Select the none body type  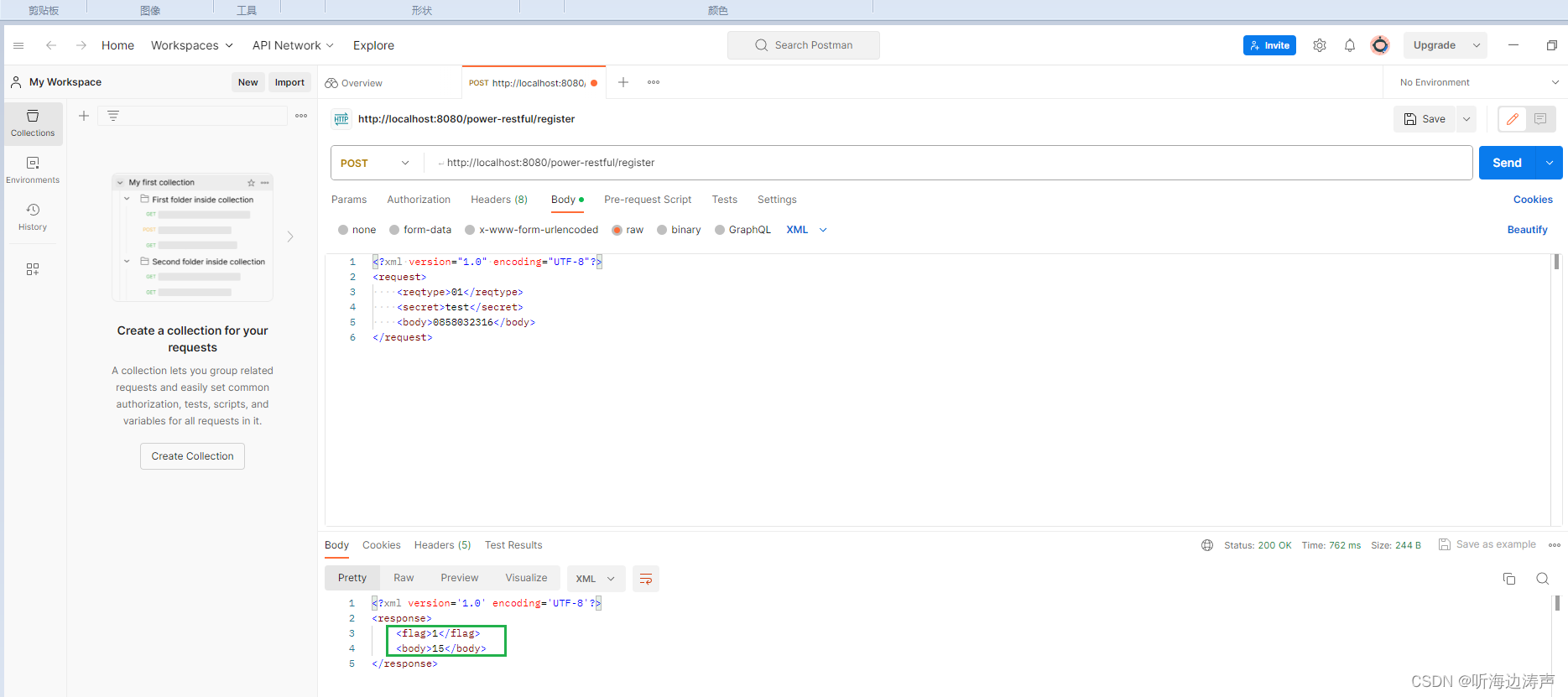[x=343, y=230]
